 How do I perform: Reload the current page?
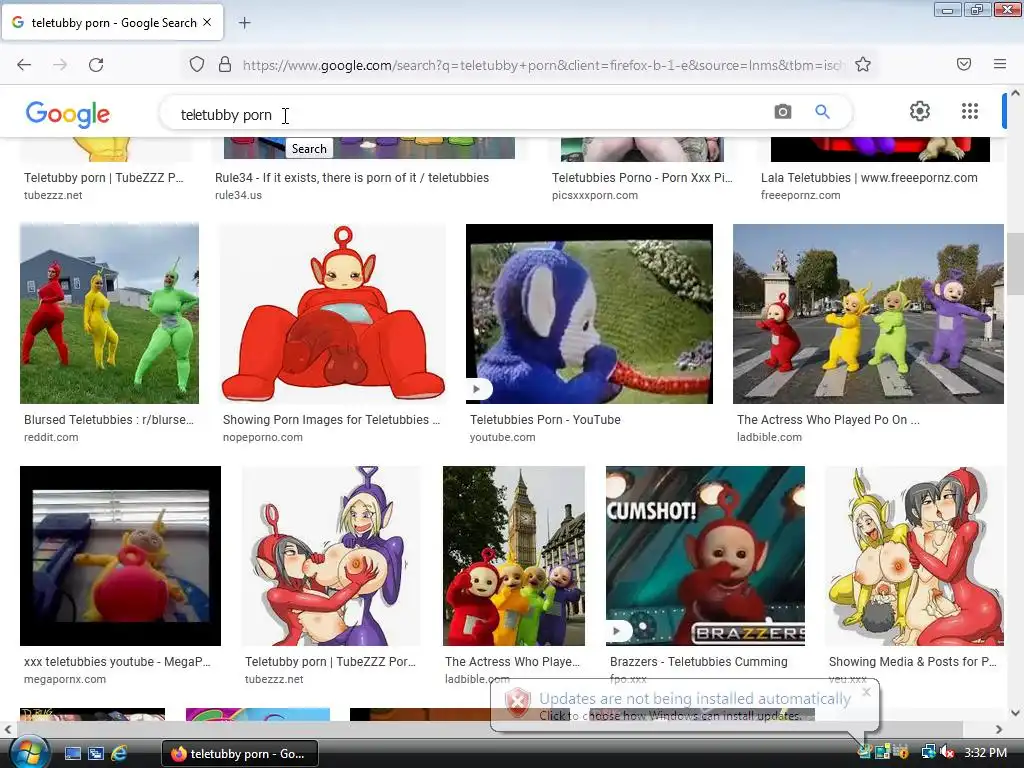click(x=96, y=65)
